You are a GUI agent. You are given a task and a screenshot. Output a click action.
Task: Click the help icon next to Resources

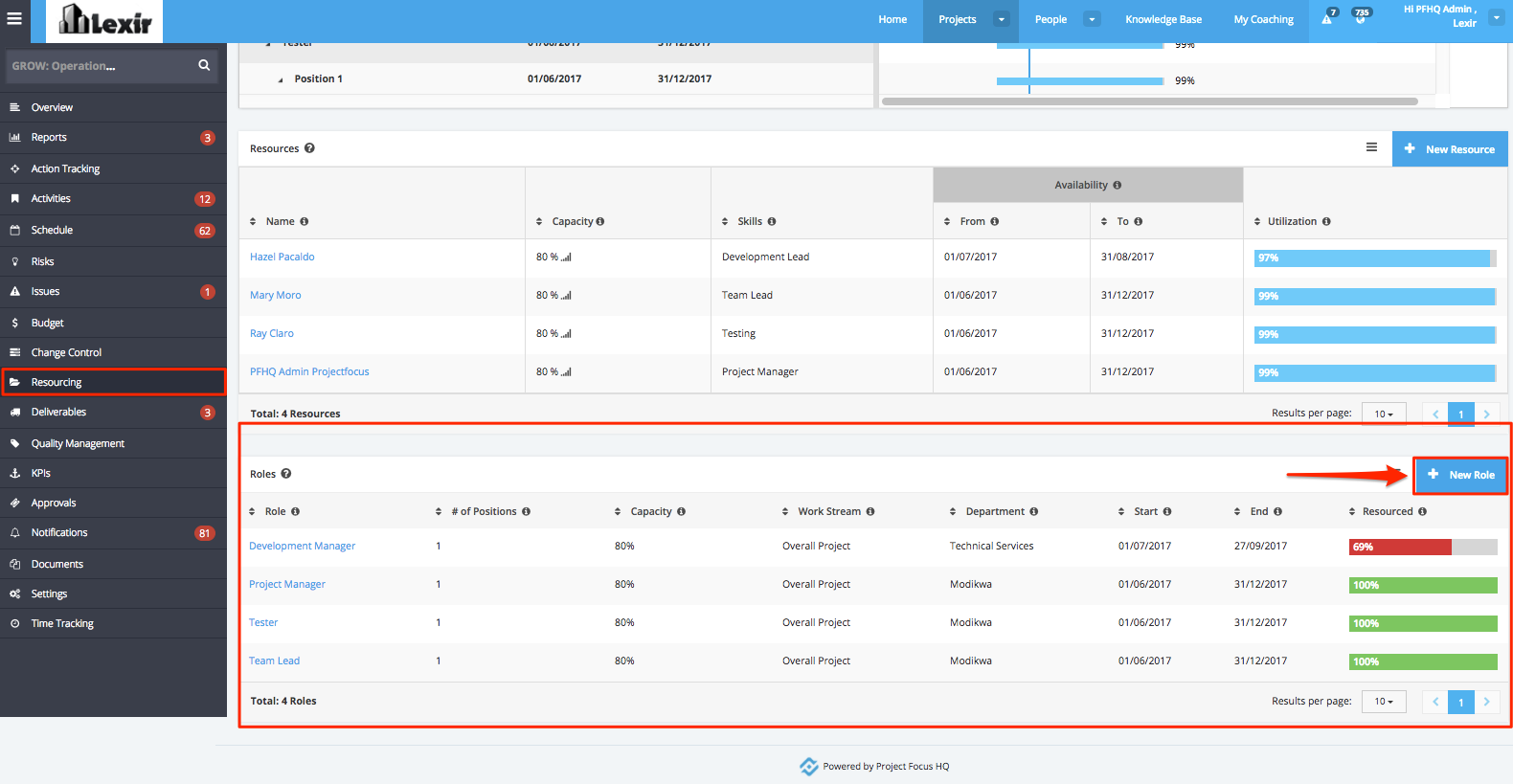pos(309,148)
